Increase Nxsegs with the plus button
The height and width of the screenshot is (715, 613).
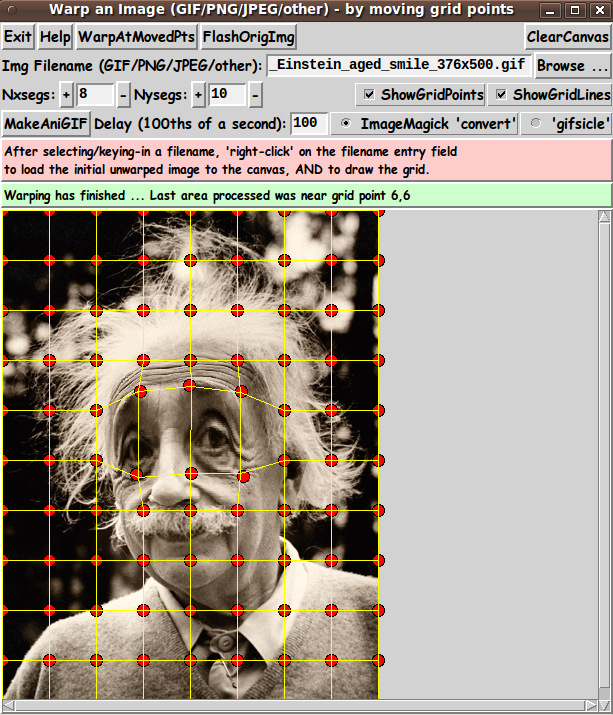point(67,95)
